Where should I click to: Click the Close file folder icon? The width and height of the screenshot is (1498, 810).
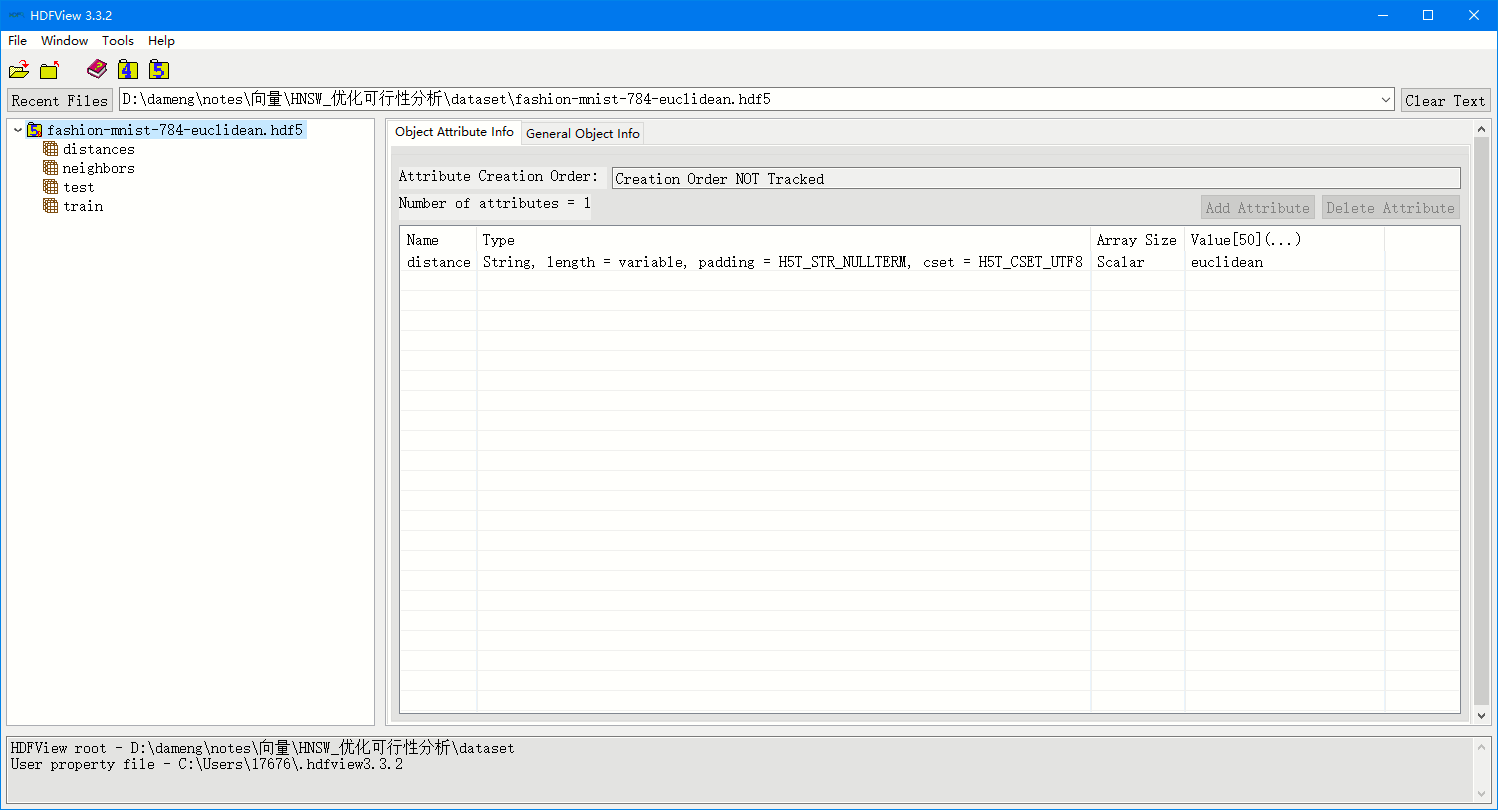tap(50, 70)
